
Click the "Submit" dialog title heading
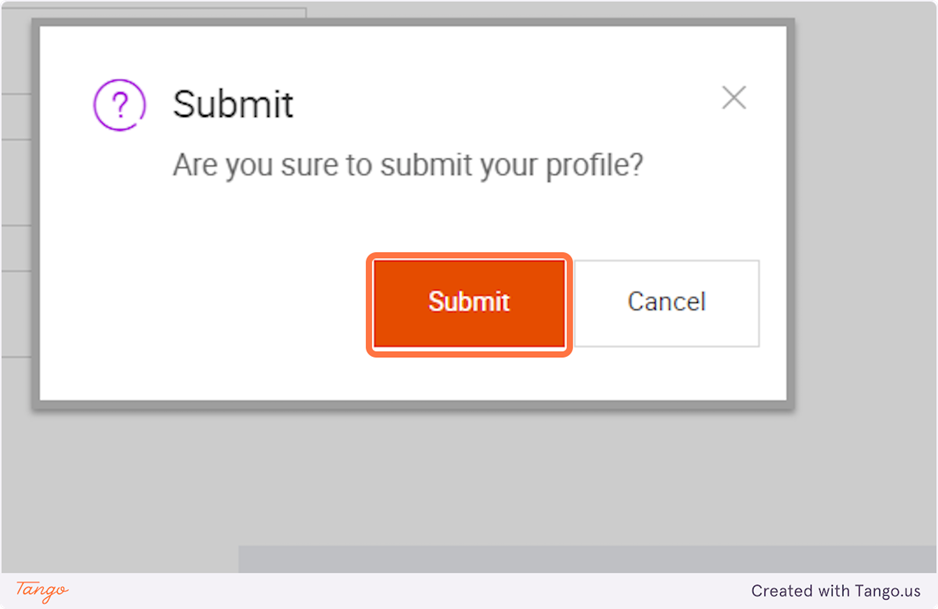point(233,104)
